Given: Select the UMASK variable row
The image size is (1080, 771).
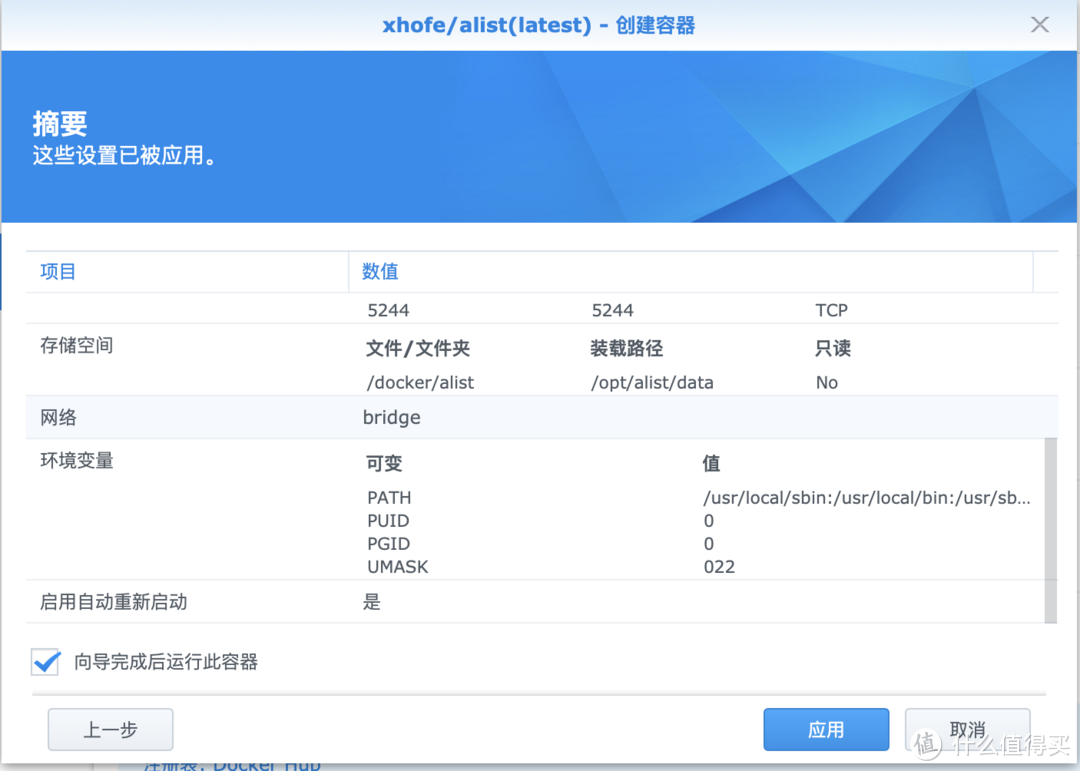Looking at the screenshot, I should point(398,566).
